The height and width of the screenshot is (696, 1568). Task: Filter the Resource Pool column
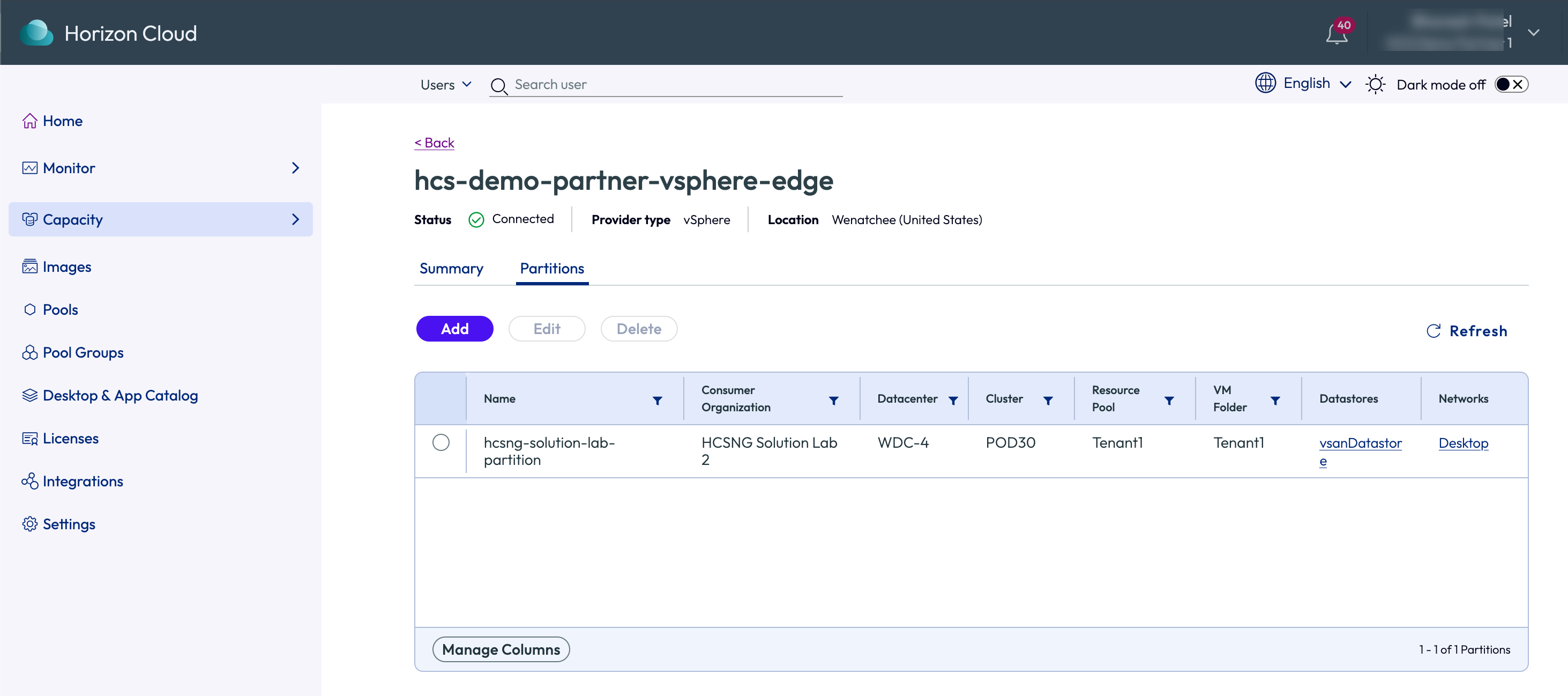(1169, 401)
